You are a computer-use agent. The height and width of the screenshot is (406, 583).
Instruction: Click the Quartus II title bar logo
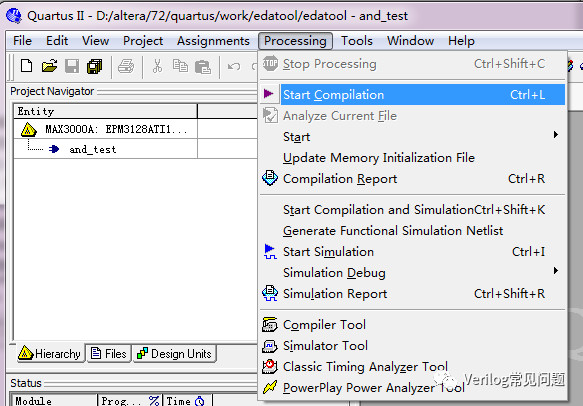pyautogui.click(x=14, y=16)
